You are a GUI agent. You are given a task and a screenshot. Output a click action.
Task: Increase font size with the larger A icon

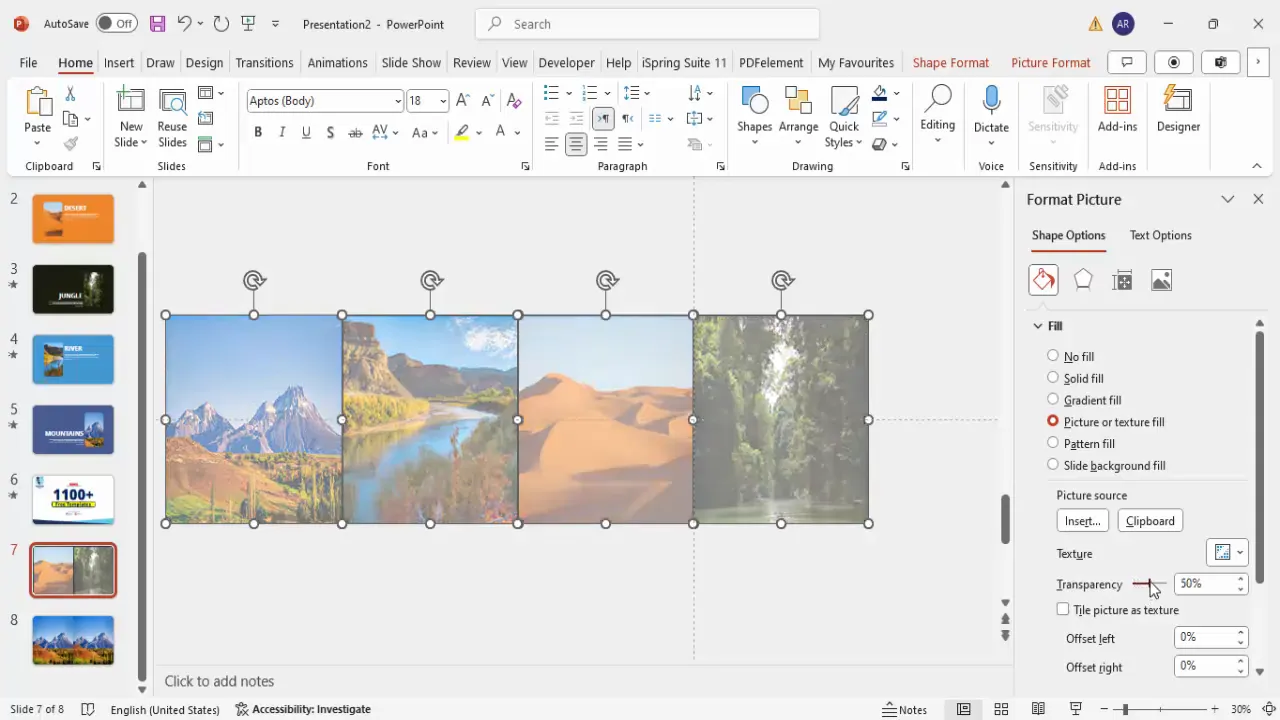[463, 100]
